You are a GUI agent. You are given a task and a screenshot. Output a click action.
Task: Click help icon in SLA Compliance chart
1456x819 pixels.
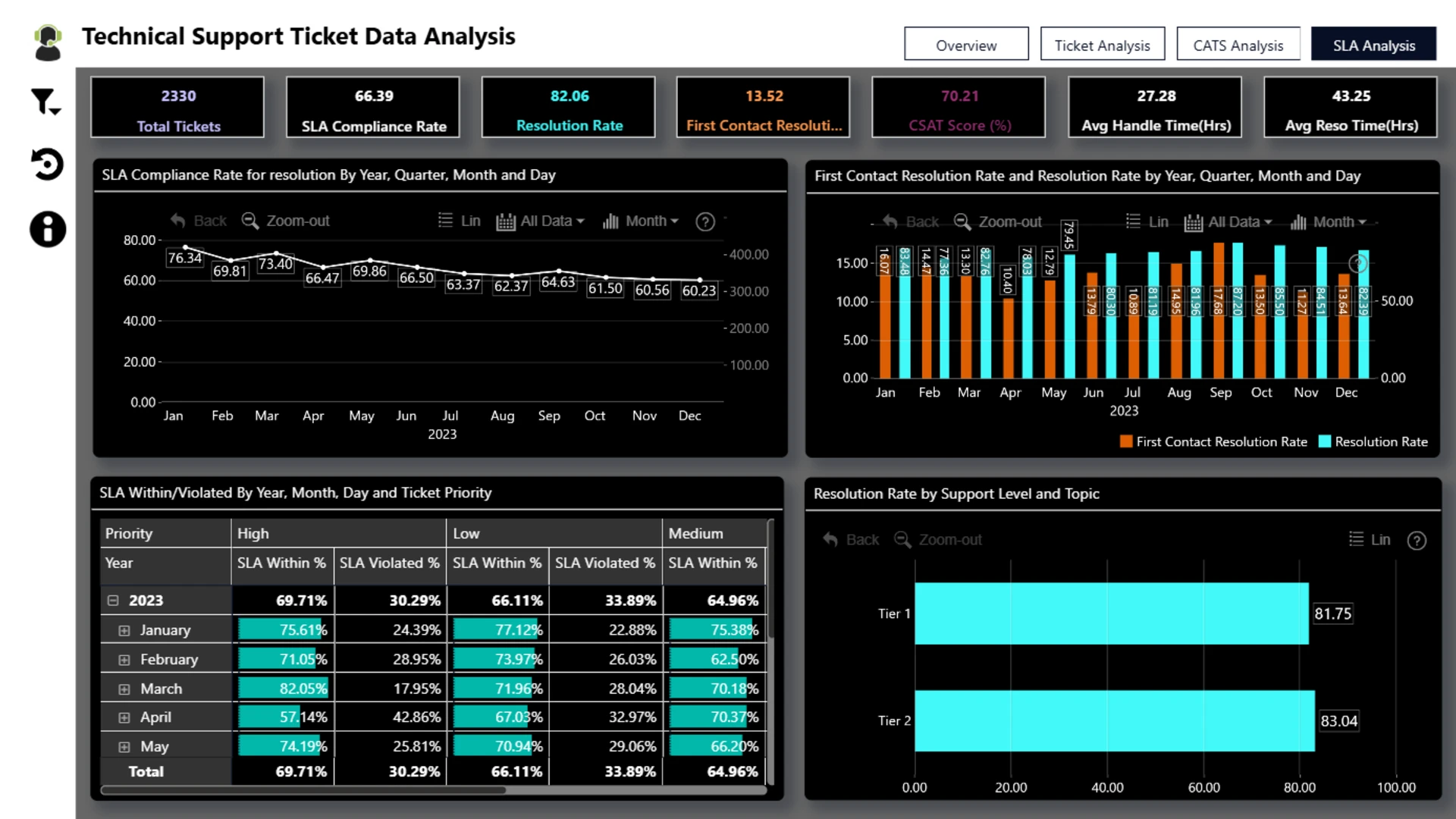704,221
